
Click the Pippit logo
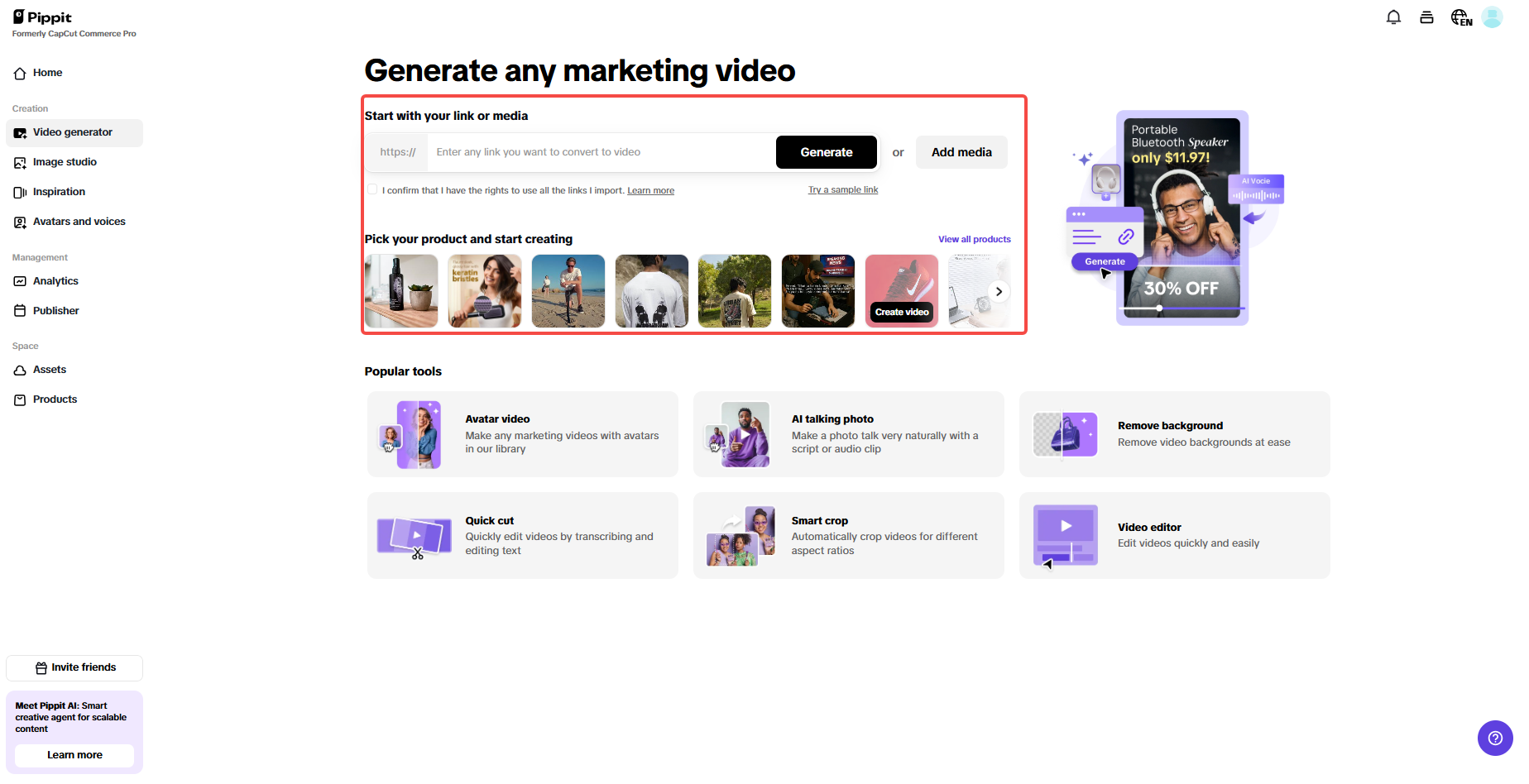point(43,17)
